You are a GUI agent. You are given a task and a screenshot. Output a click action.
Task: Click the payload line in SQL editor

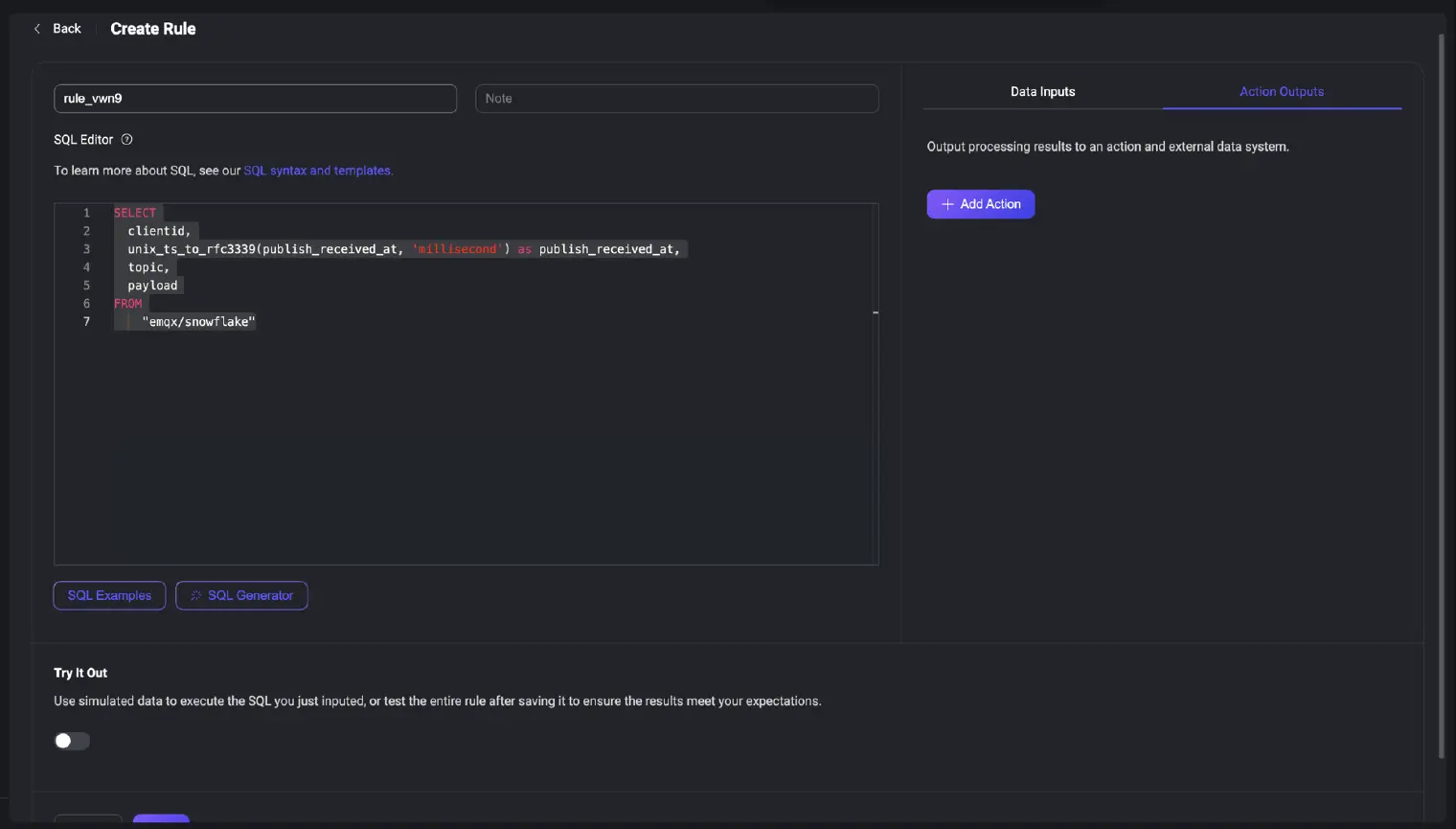153,286
